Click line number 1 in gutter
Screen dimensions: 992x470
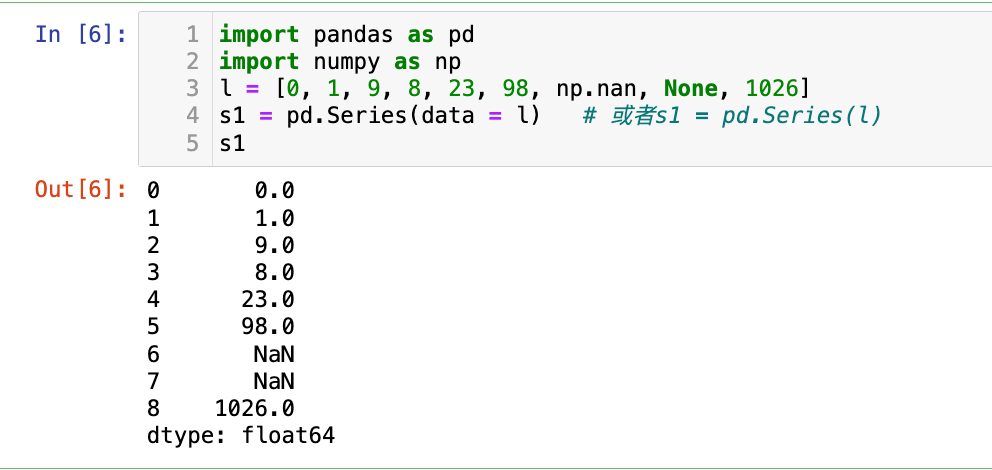pyautogui.click(x=193, y=34)
